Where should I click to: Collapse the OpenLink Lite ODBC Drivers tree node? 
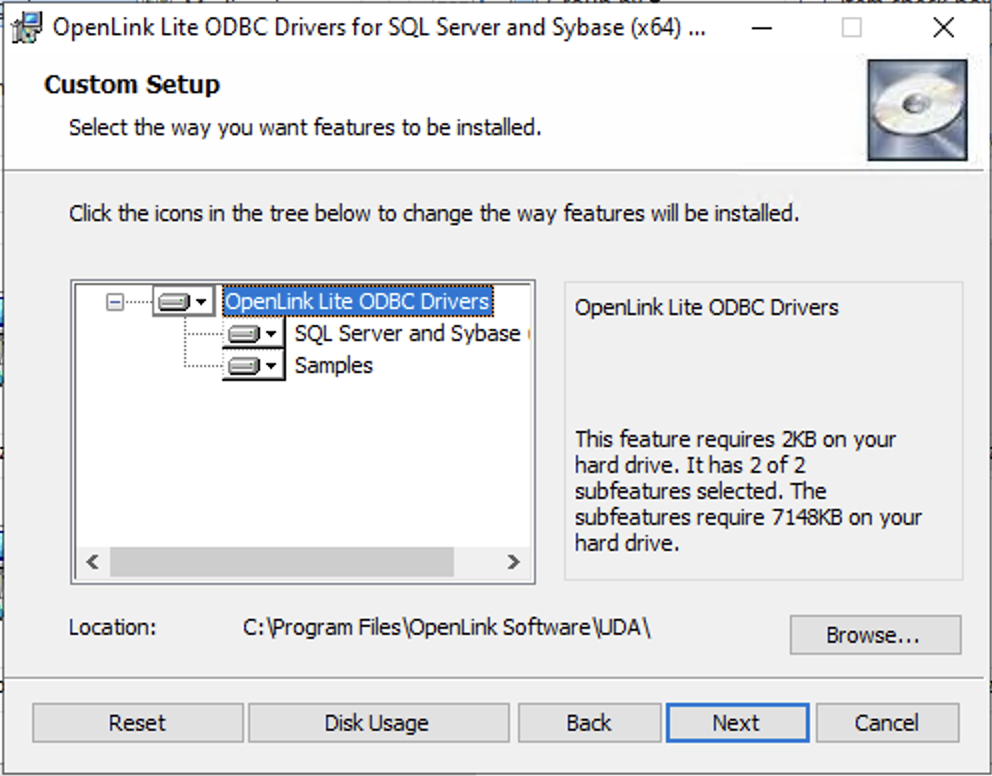coord(115,302)
